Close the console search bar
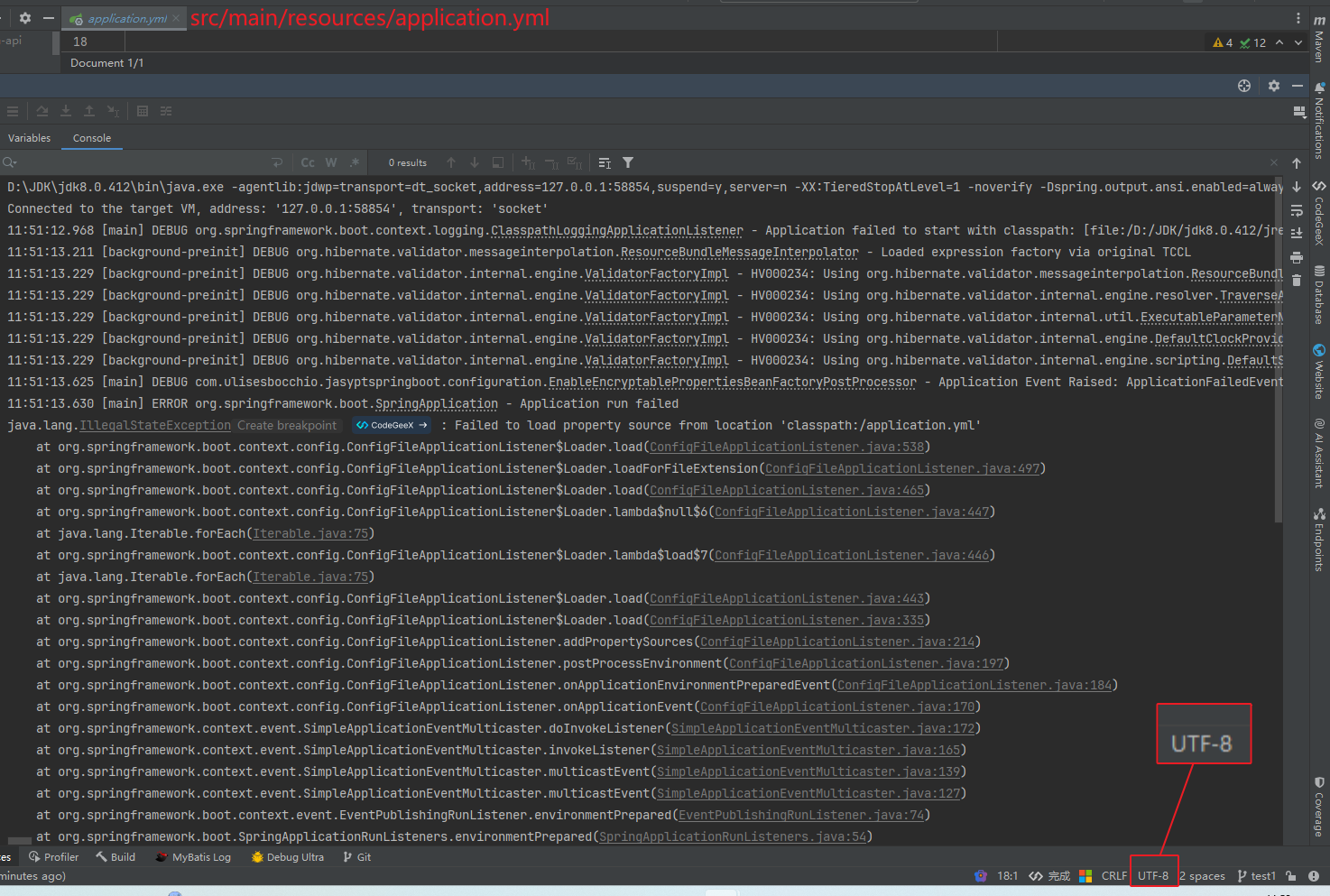Viewport: 1330px width, 896px height. 1274,162
